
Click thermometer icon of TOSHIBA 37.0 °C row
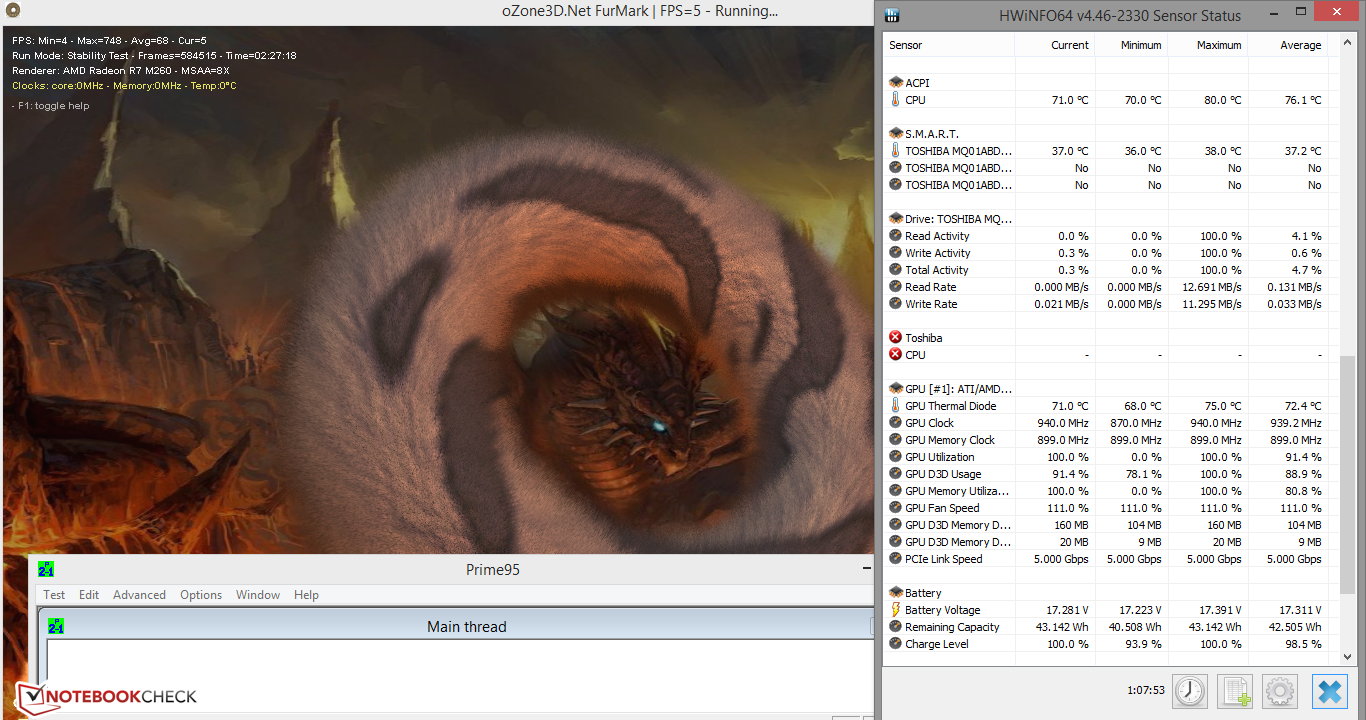pyautogui.click(x=895, y=151)
